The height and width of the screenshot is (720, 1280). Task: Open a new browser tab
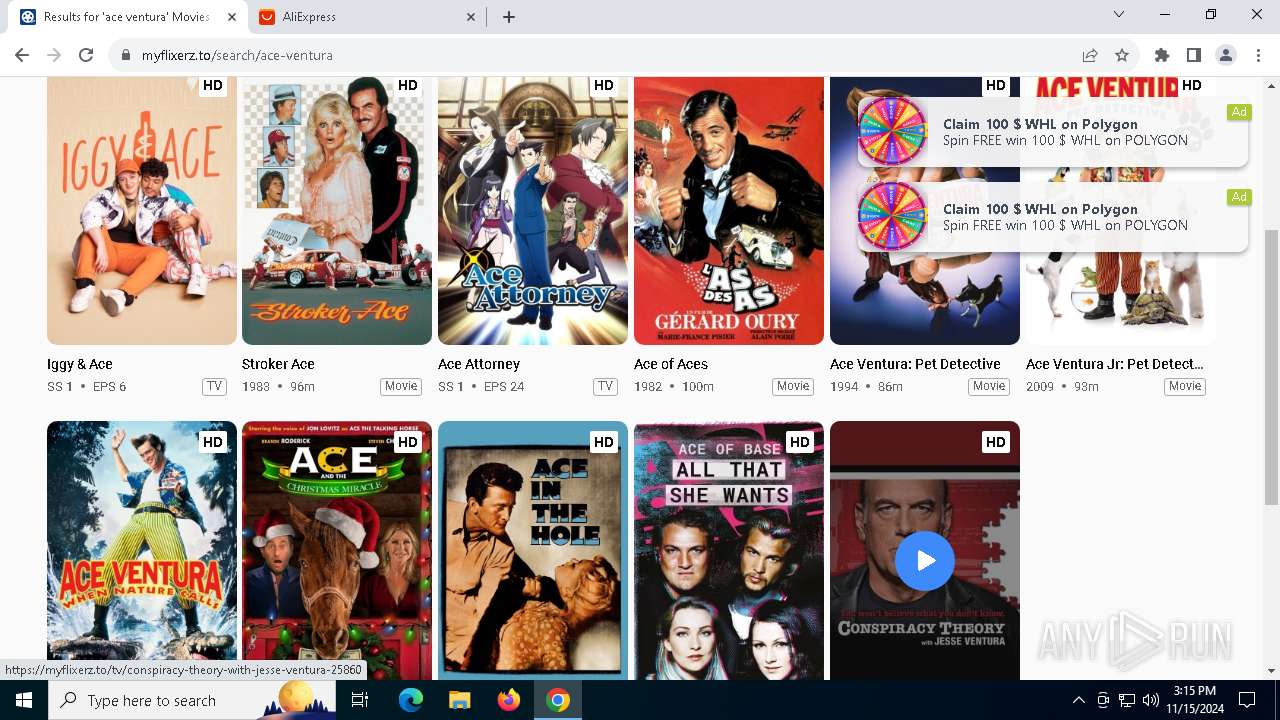(509, 16)
